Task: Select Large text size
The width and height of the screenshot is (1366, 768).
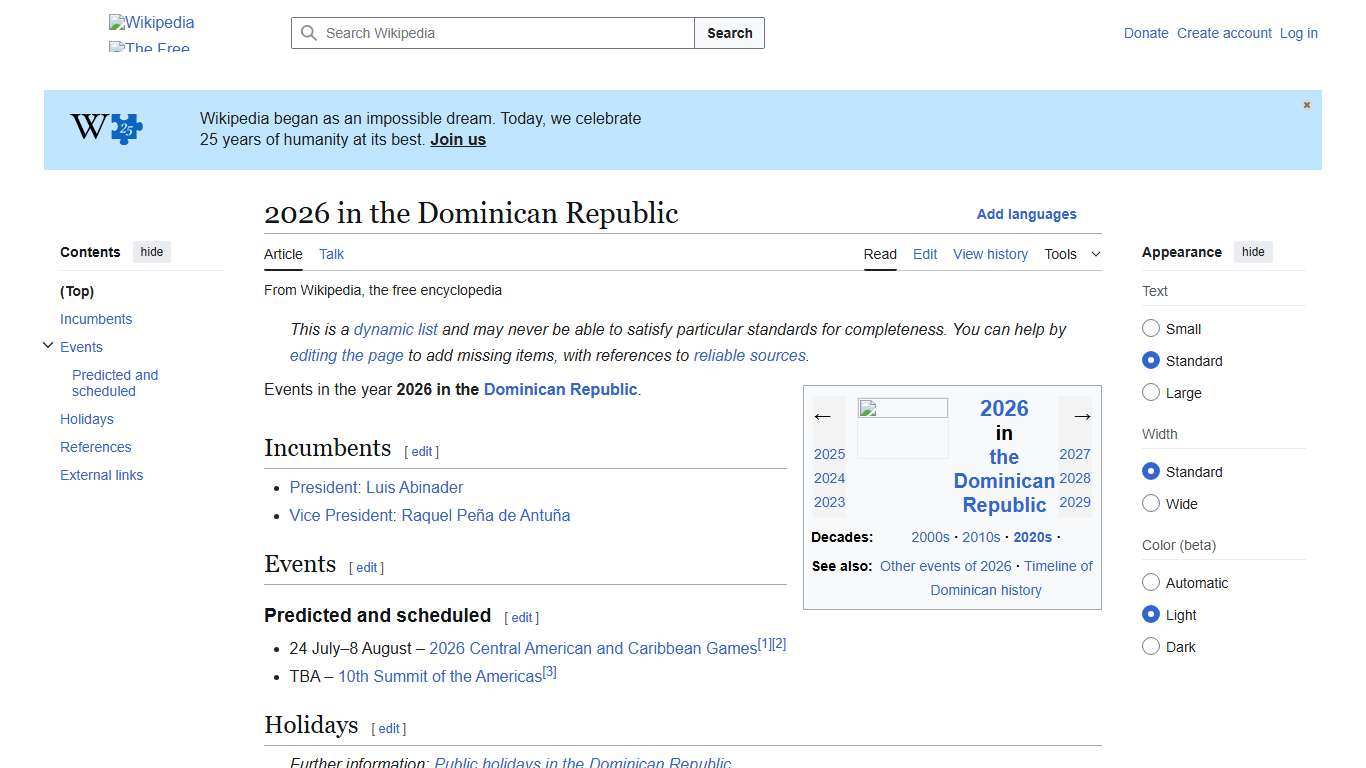Action: coord(1151,392)
